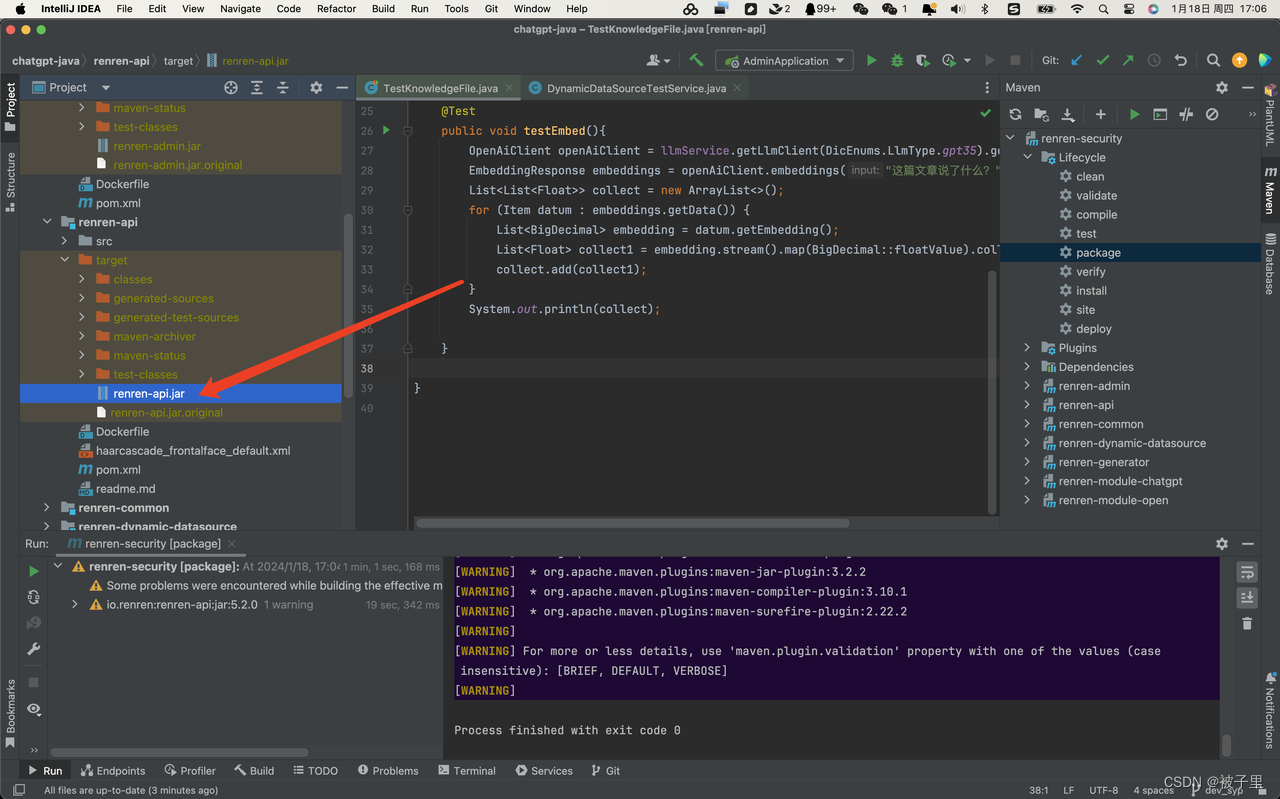Toggle the Bookmarks tool window stripe
The width and height of the screenshot is (1280, 799).
click(x=10, y=713)
